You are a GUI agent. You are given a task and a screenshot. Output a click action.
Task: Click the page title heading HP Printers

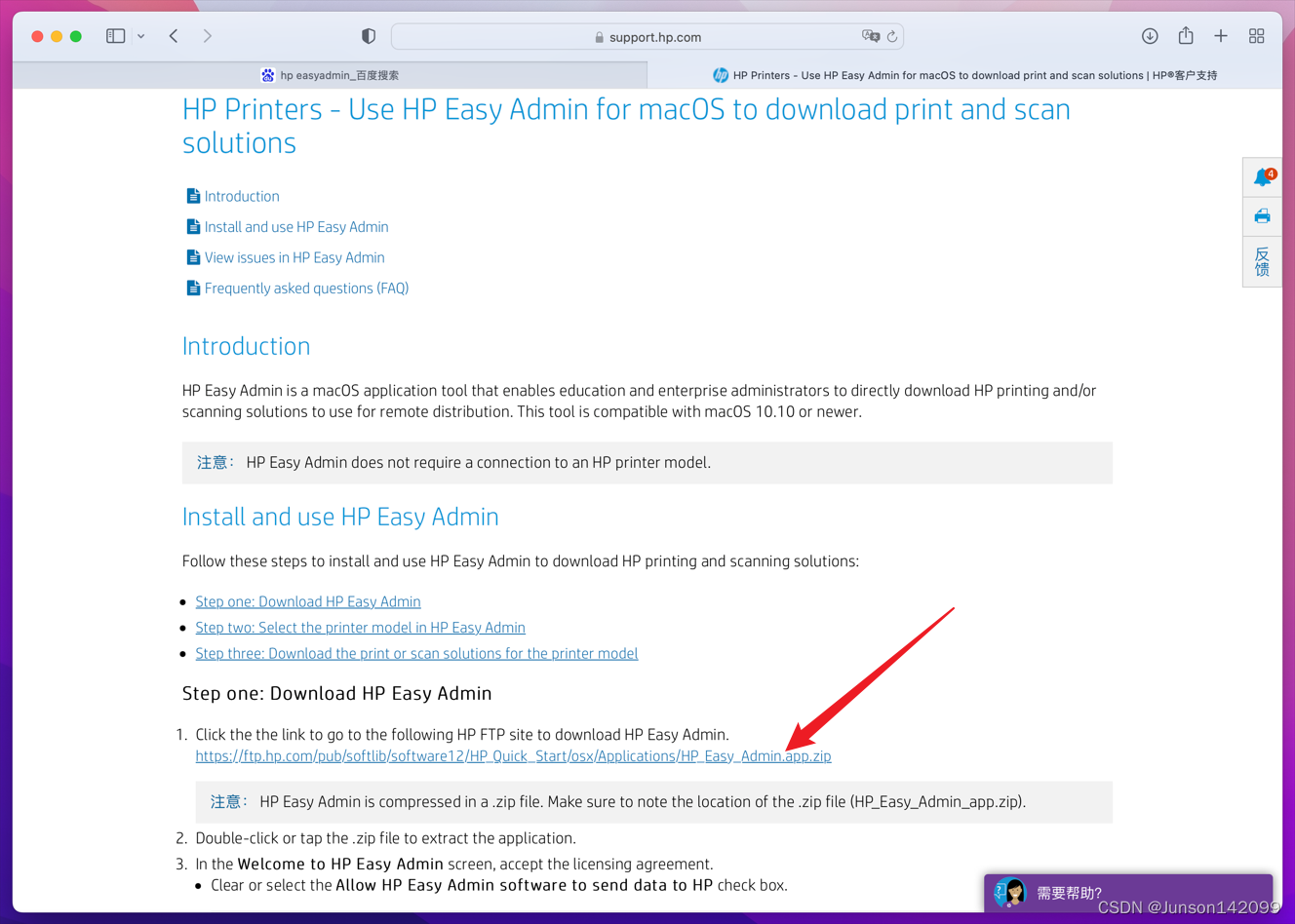[626, 126]
